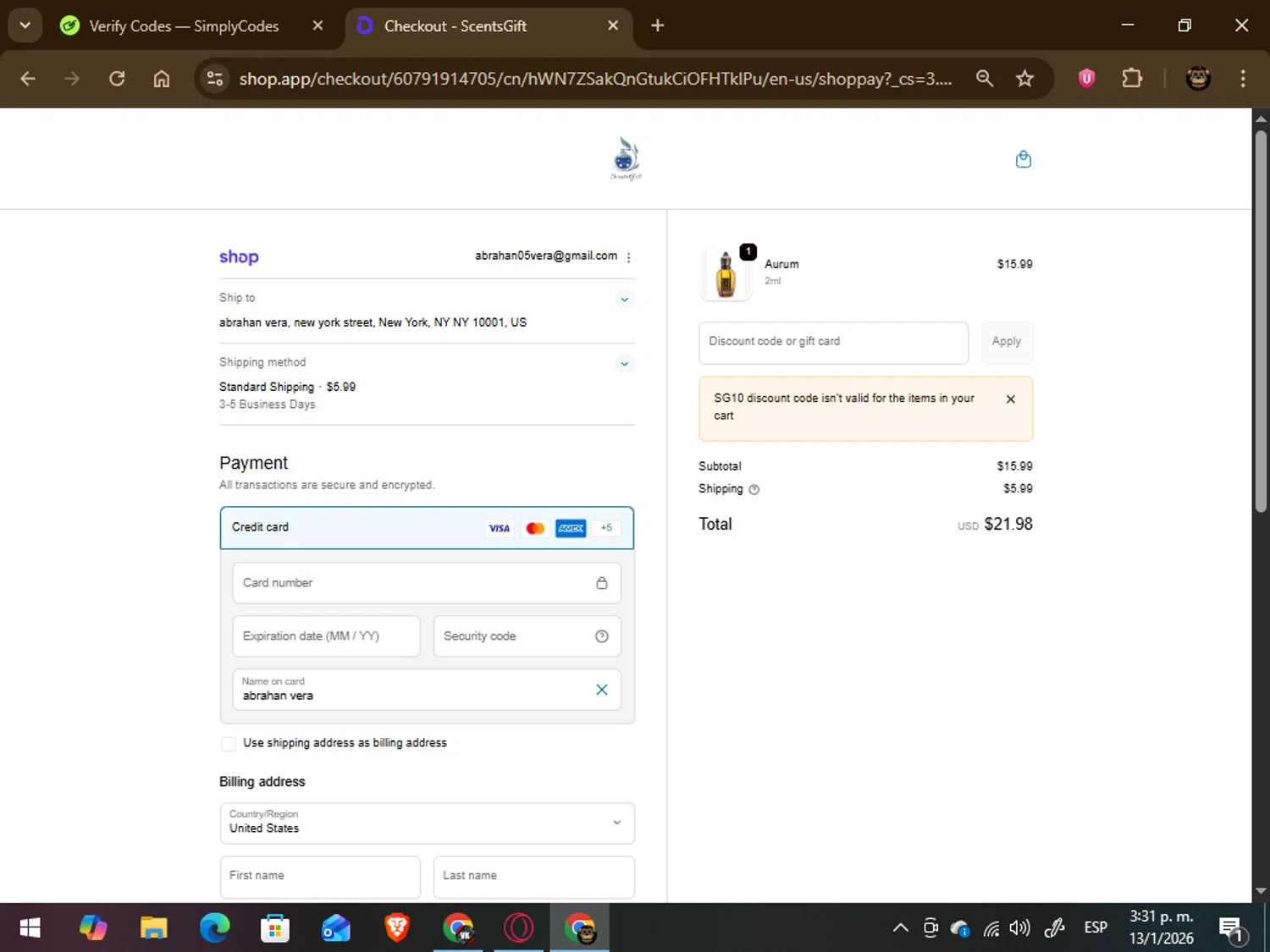The height and width of the screenshot is (952, 1270).
Task: Show more card brands +5 badge
Action: click(606, 528)
